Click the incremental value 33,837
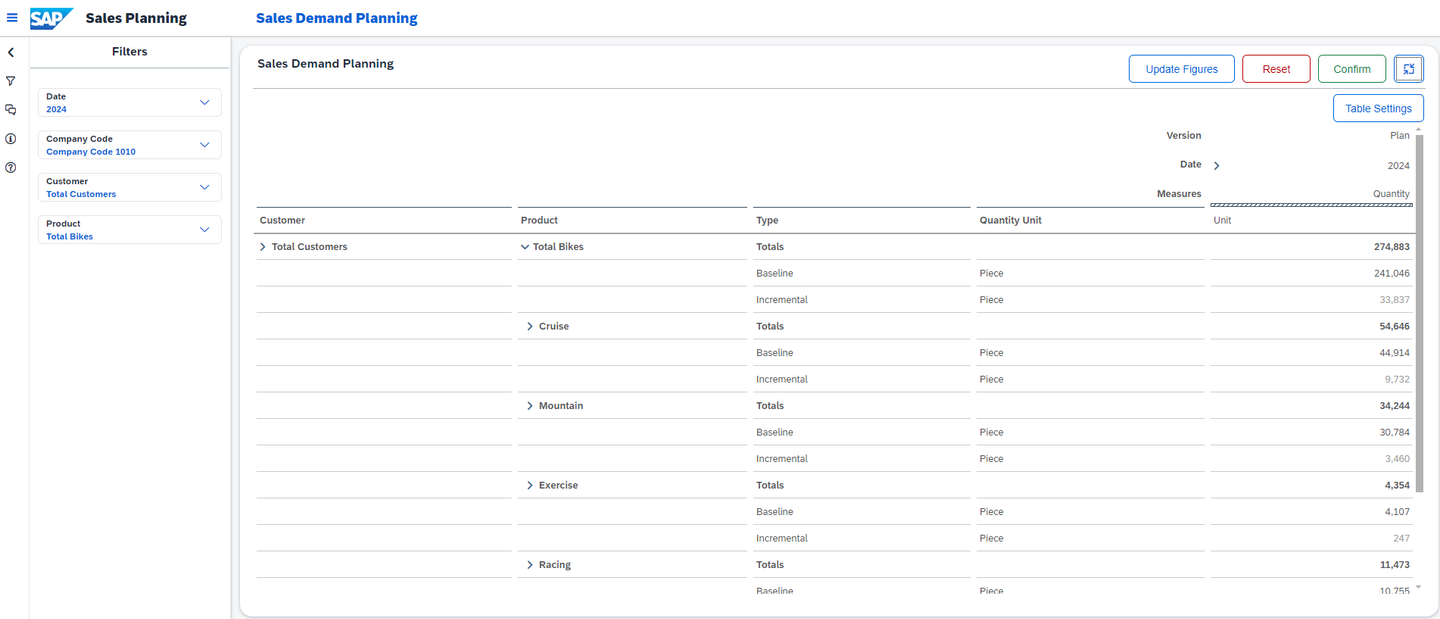1440x619 pixels. 1394,300
